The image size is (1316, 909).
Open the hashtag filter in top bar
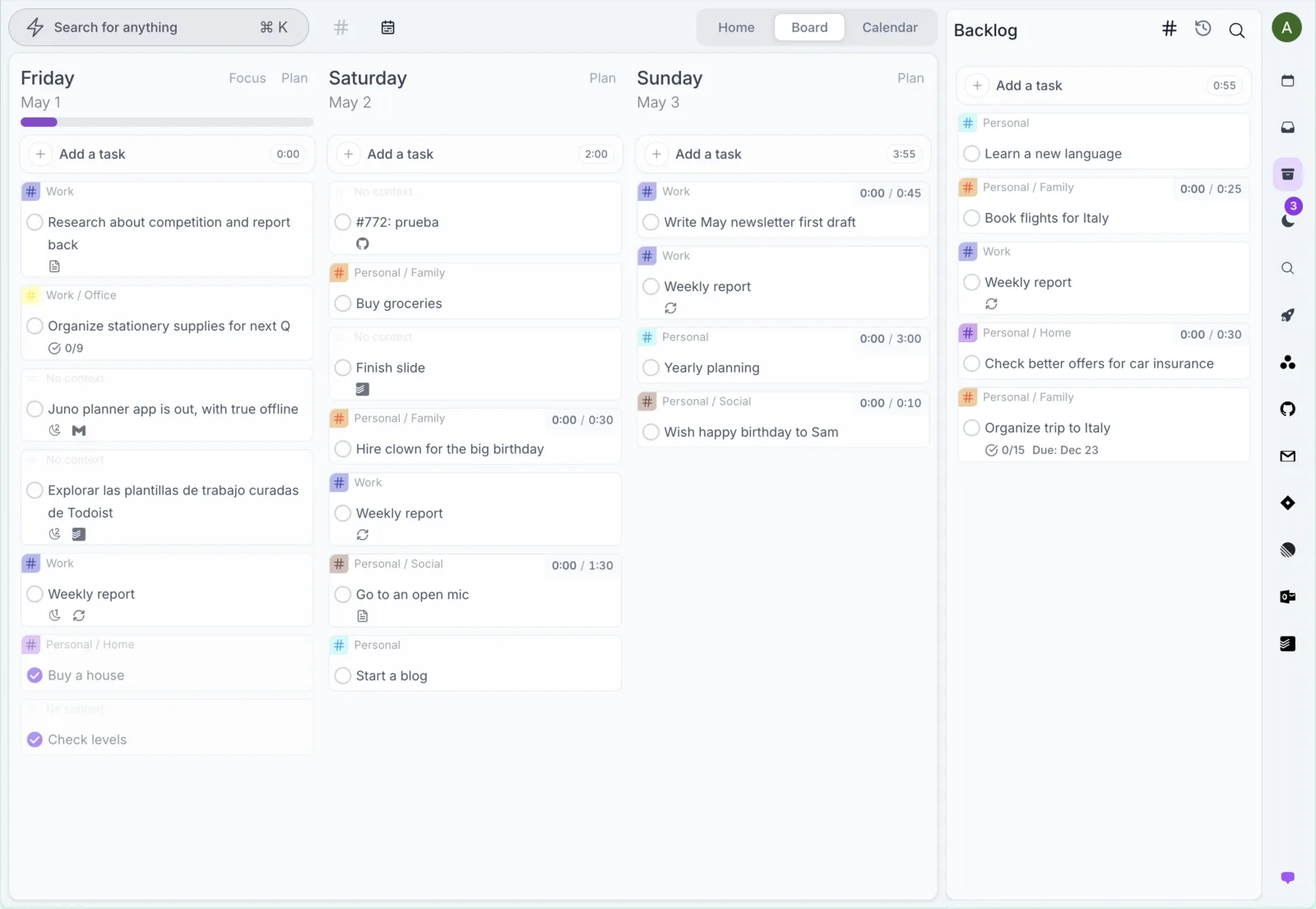341,28
